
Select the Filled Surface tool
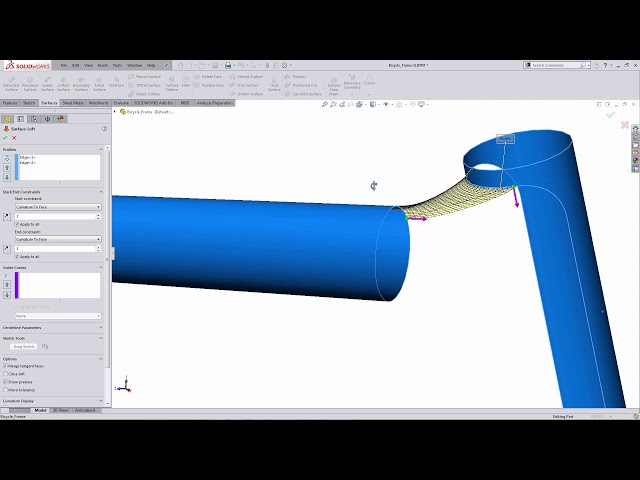point(99,83)
